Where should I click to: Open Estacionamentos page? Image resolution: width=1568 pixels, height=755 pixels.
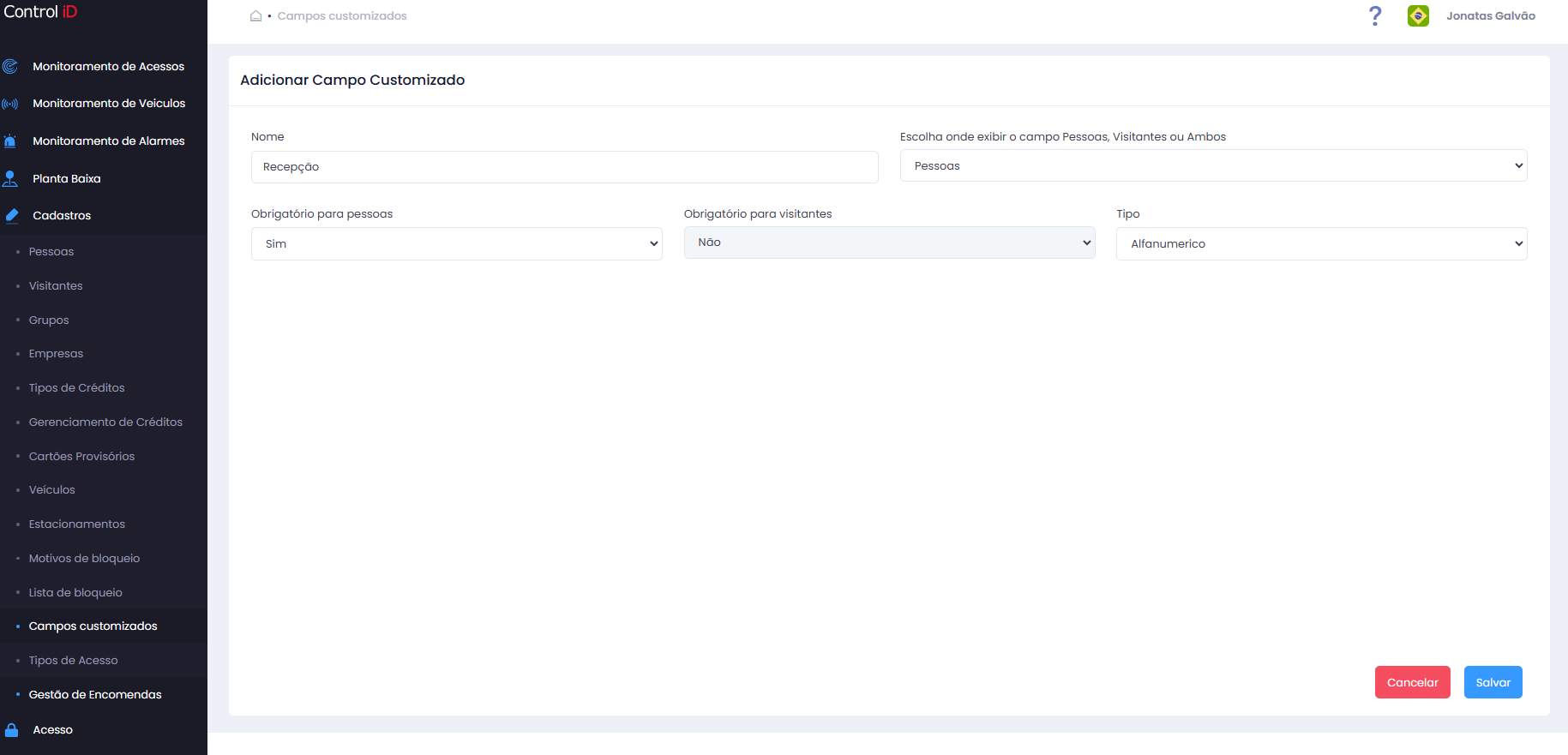point(76,524)
